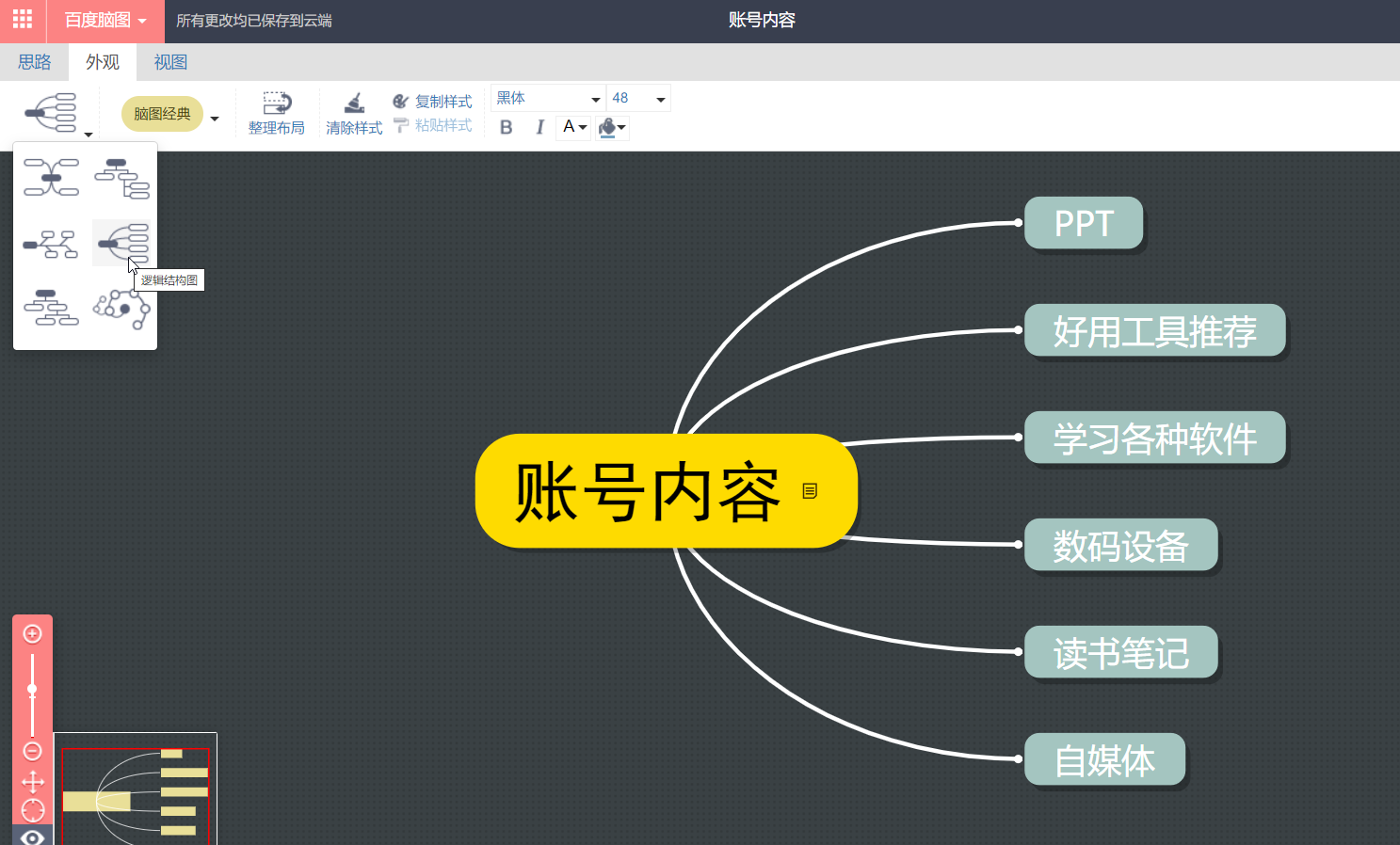The height and width of the screenshot is (845, 1400).
Task: Click the zoom in plus icon
Action: pos(32,634)
